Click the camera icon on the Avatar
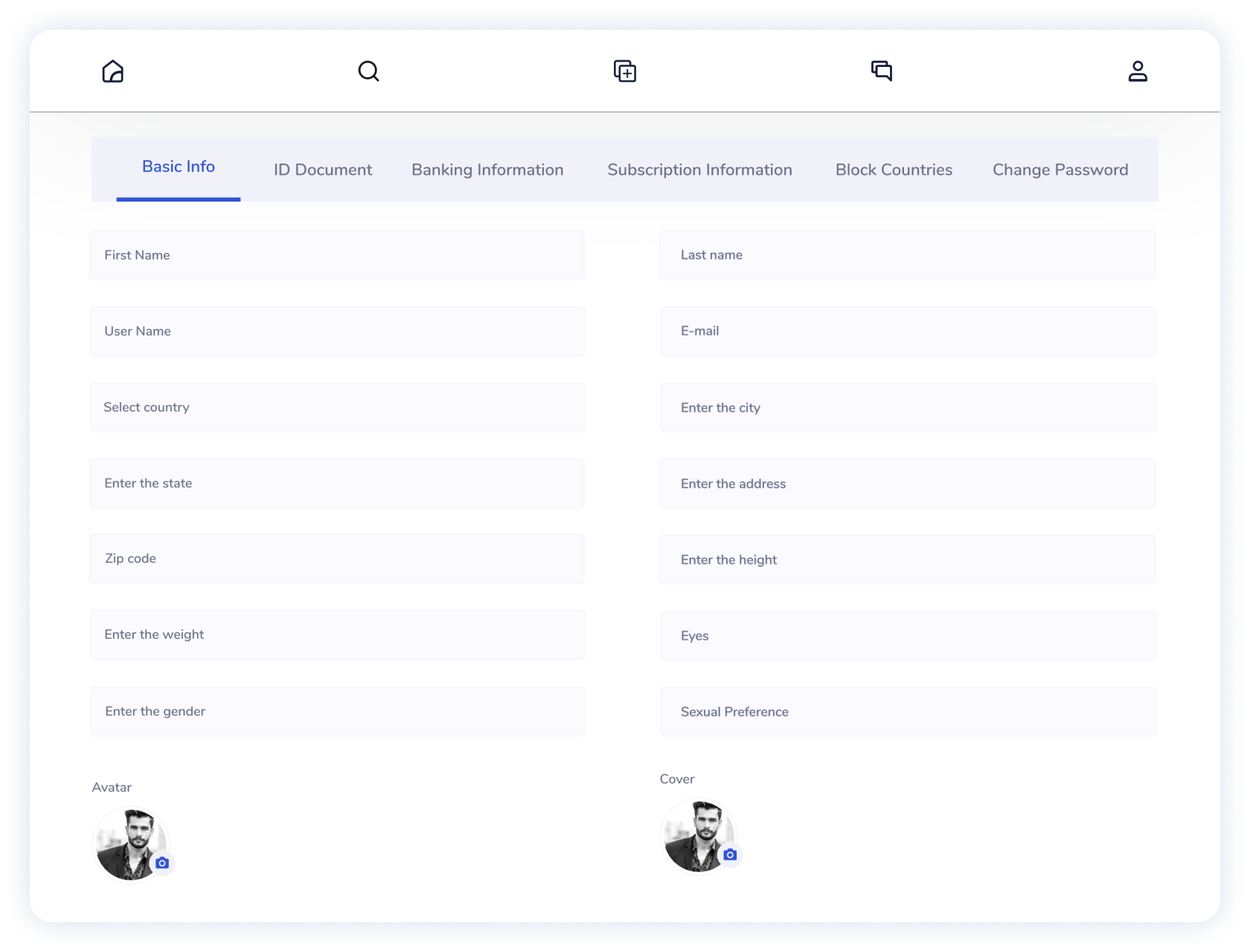 click(162, 863)
